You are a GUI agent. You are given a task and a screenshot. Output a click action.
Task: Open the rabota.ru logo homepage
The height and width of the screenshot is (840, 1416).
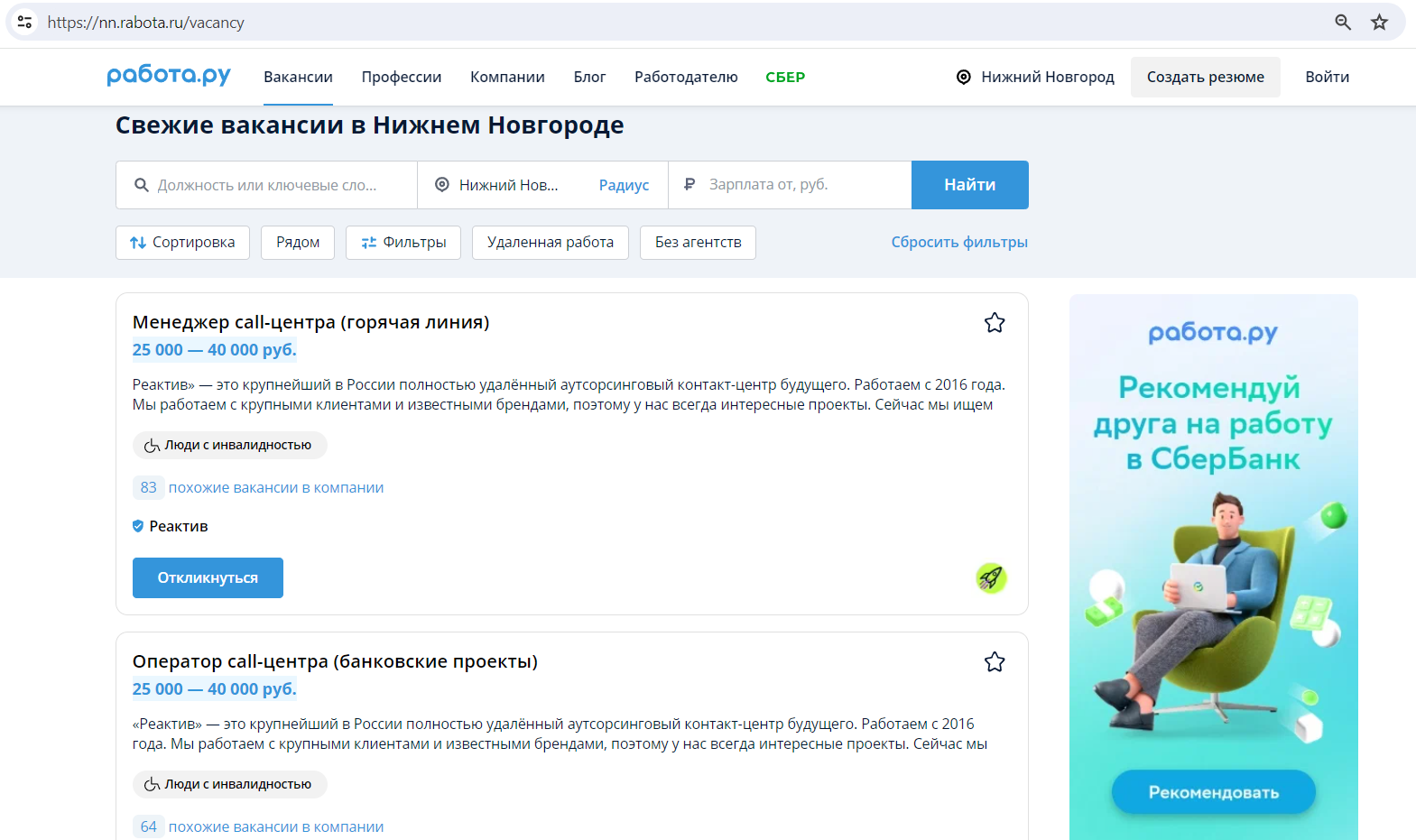tap(169, 76)
